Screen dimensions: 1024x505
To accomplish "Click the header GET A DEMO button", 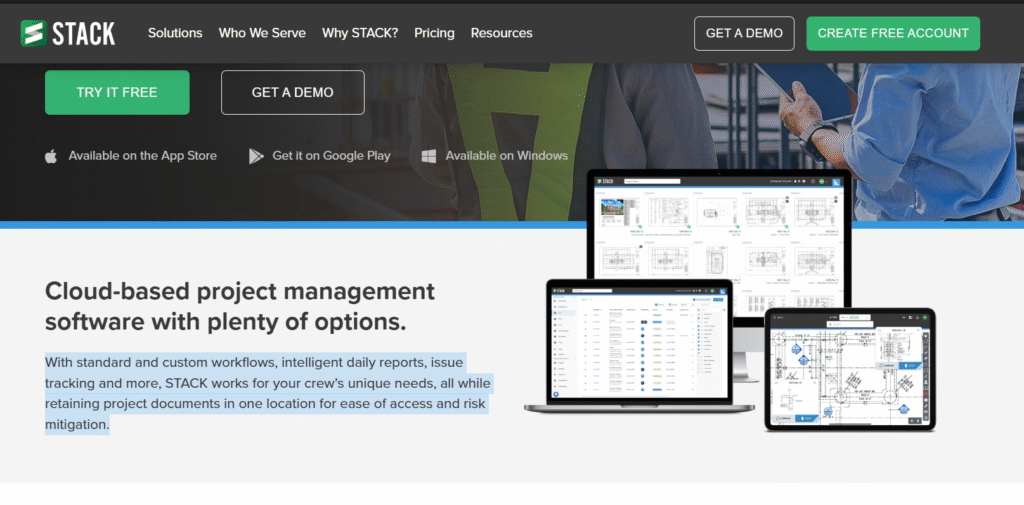I will 744,33.
